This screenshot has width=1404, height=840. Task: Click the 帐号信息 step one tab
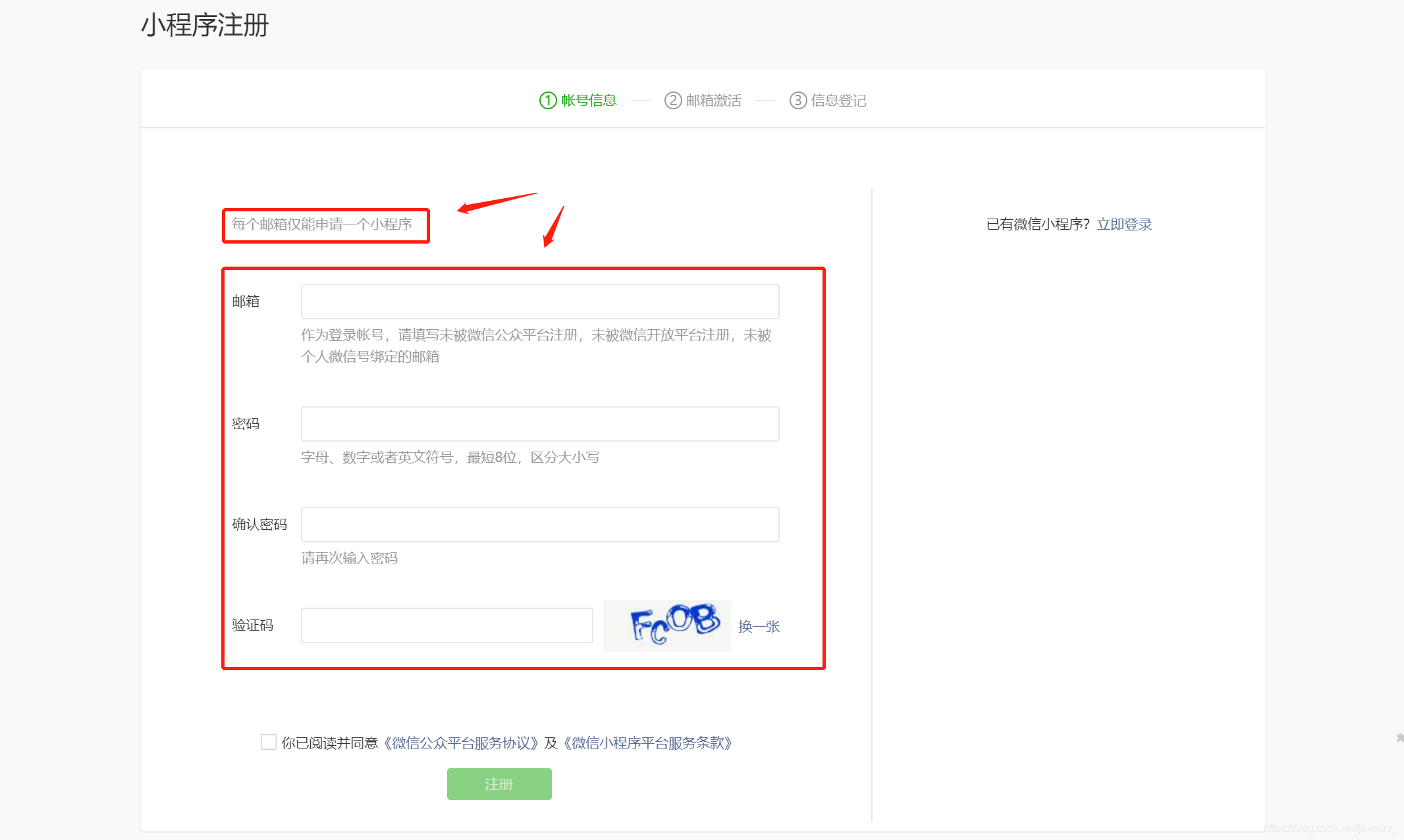tap(578, 100)
